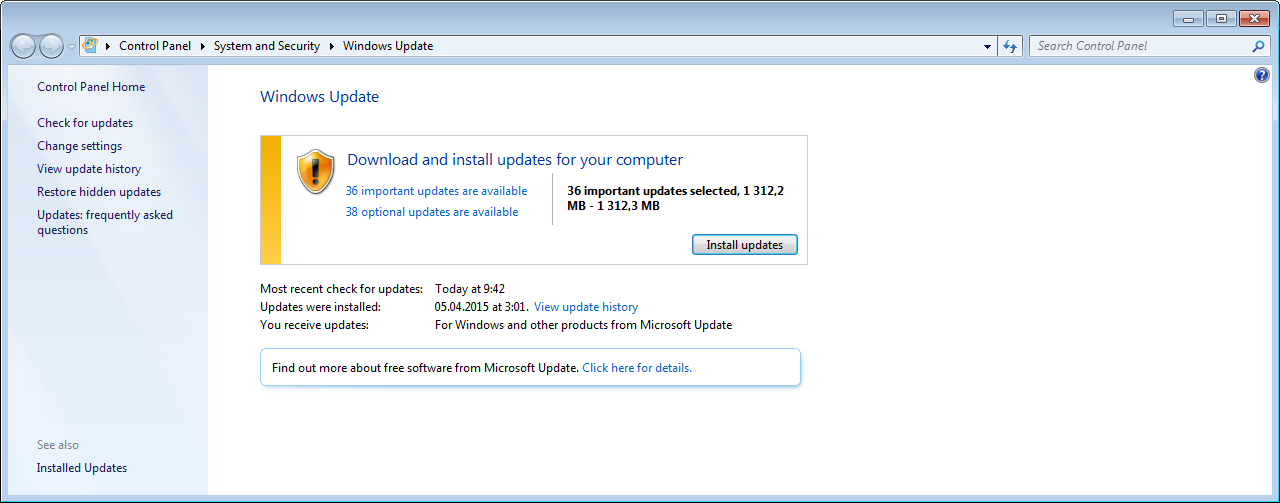Click the Install updates button
The height and width of the screenshot is (503, 1280).
click(745, 245)
